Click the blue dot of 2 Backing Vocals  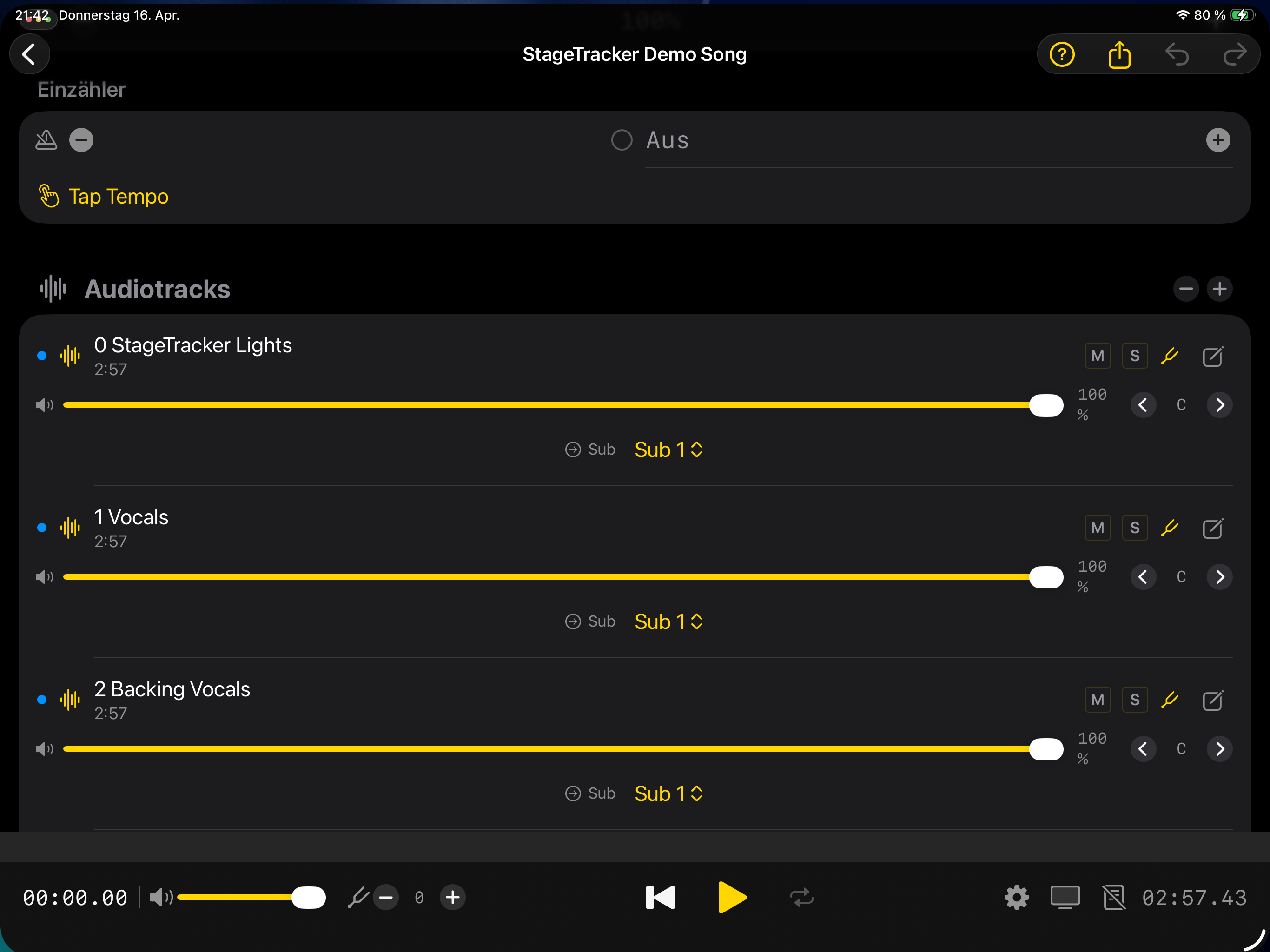[x=42, y=700]
